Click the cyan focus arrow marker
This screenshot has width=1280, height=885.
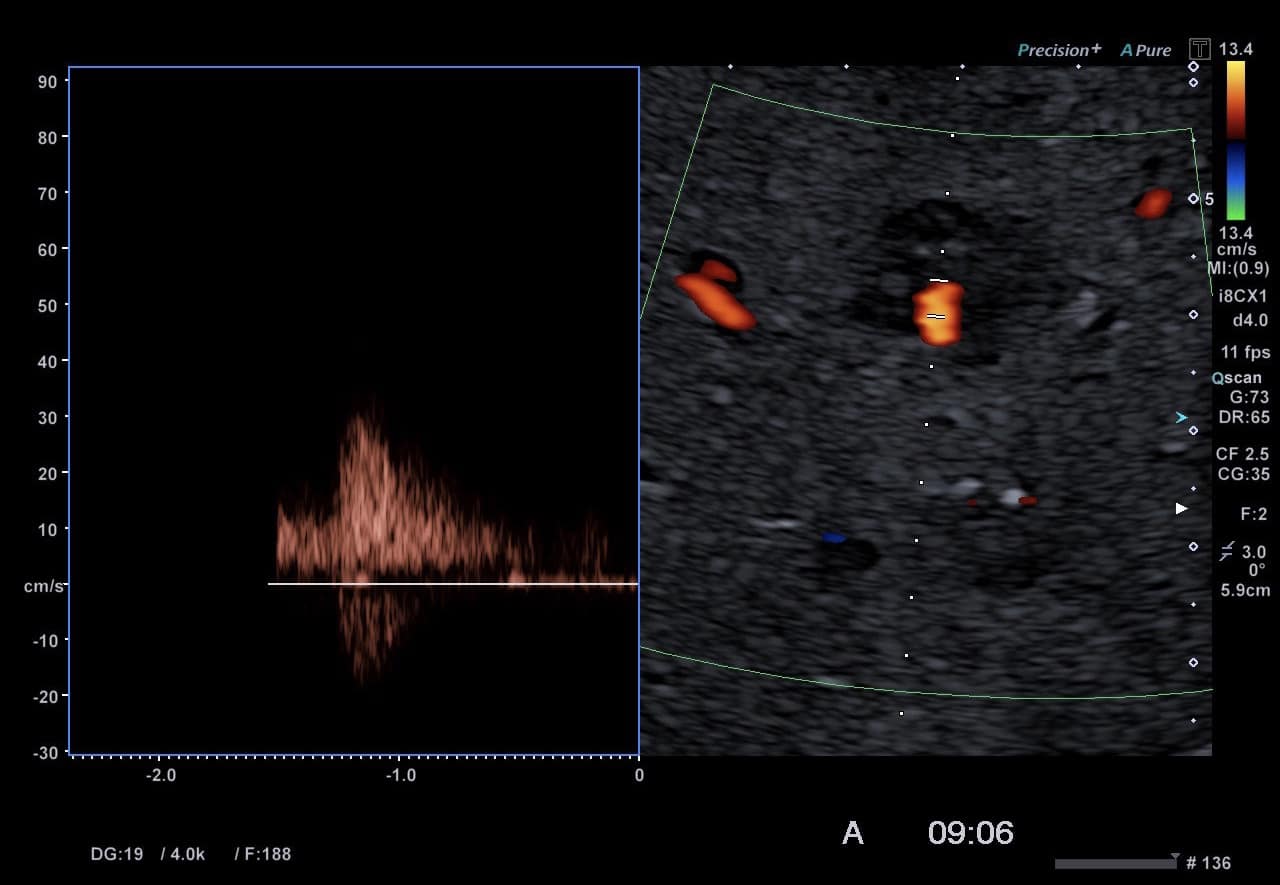(1181, 417)
